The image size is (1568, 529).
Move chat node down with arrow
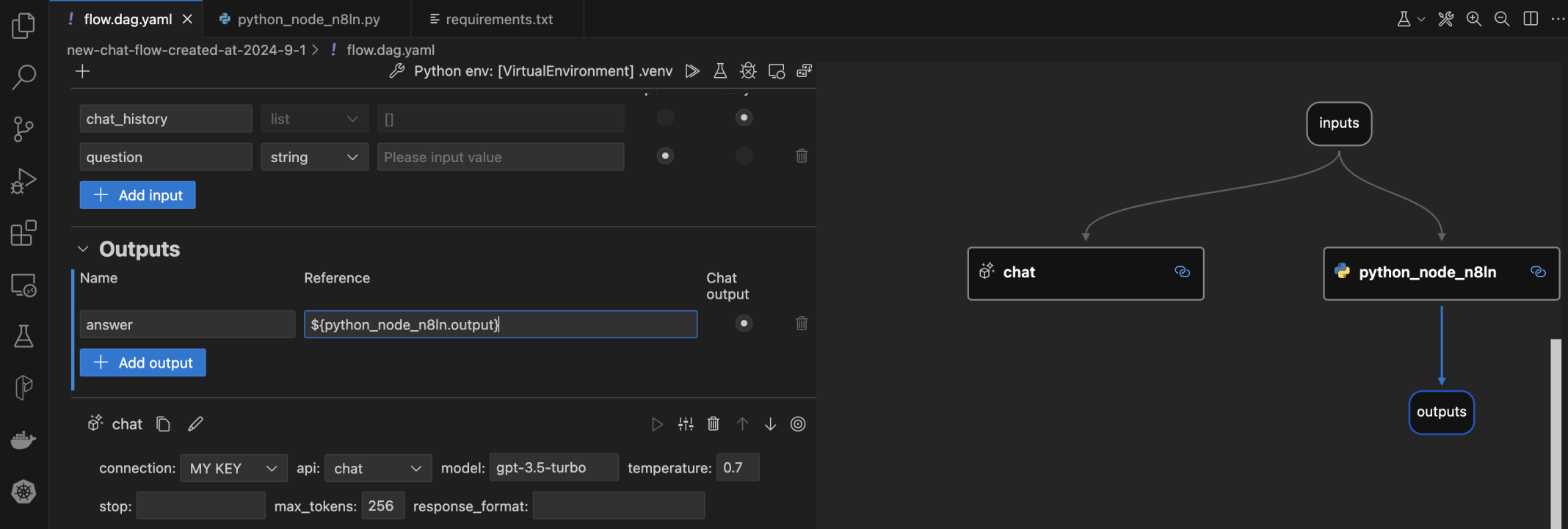[770, 424]
